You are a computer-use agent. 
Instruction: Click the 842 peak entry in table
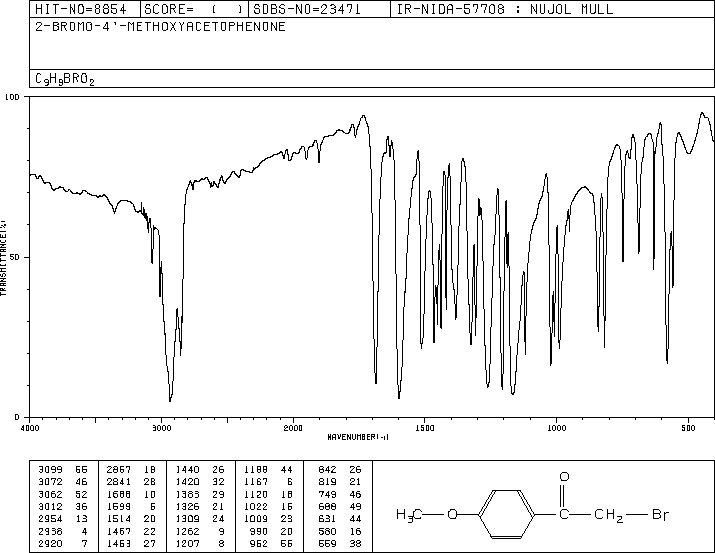[340, 469]
